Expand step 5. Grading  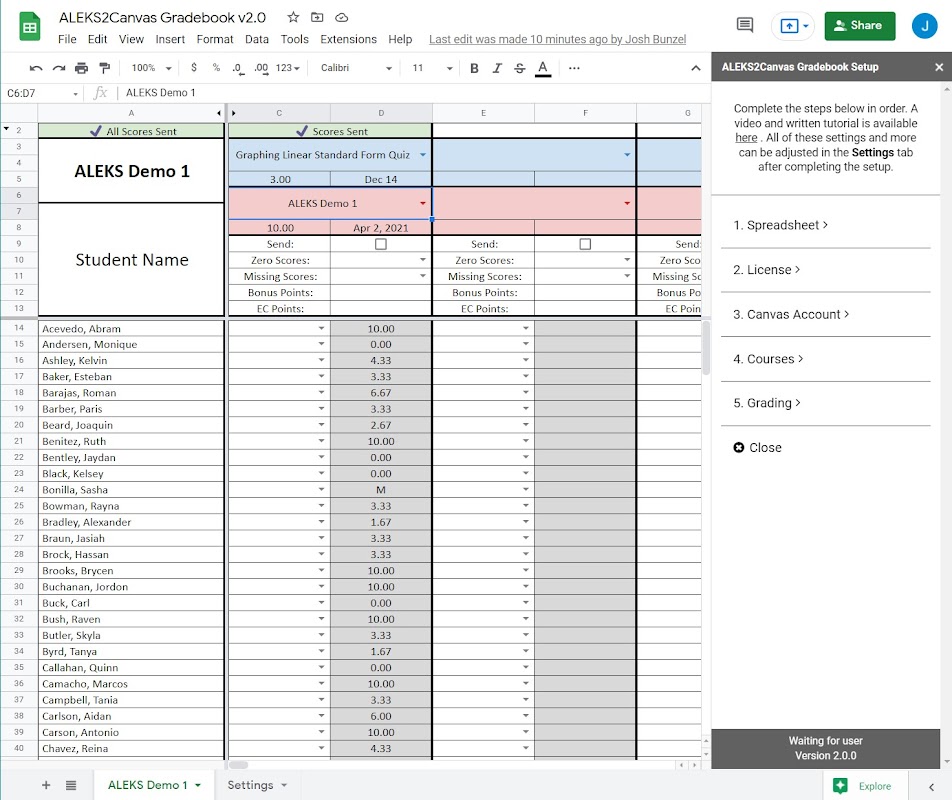point(767,403)
